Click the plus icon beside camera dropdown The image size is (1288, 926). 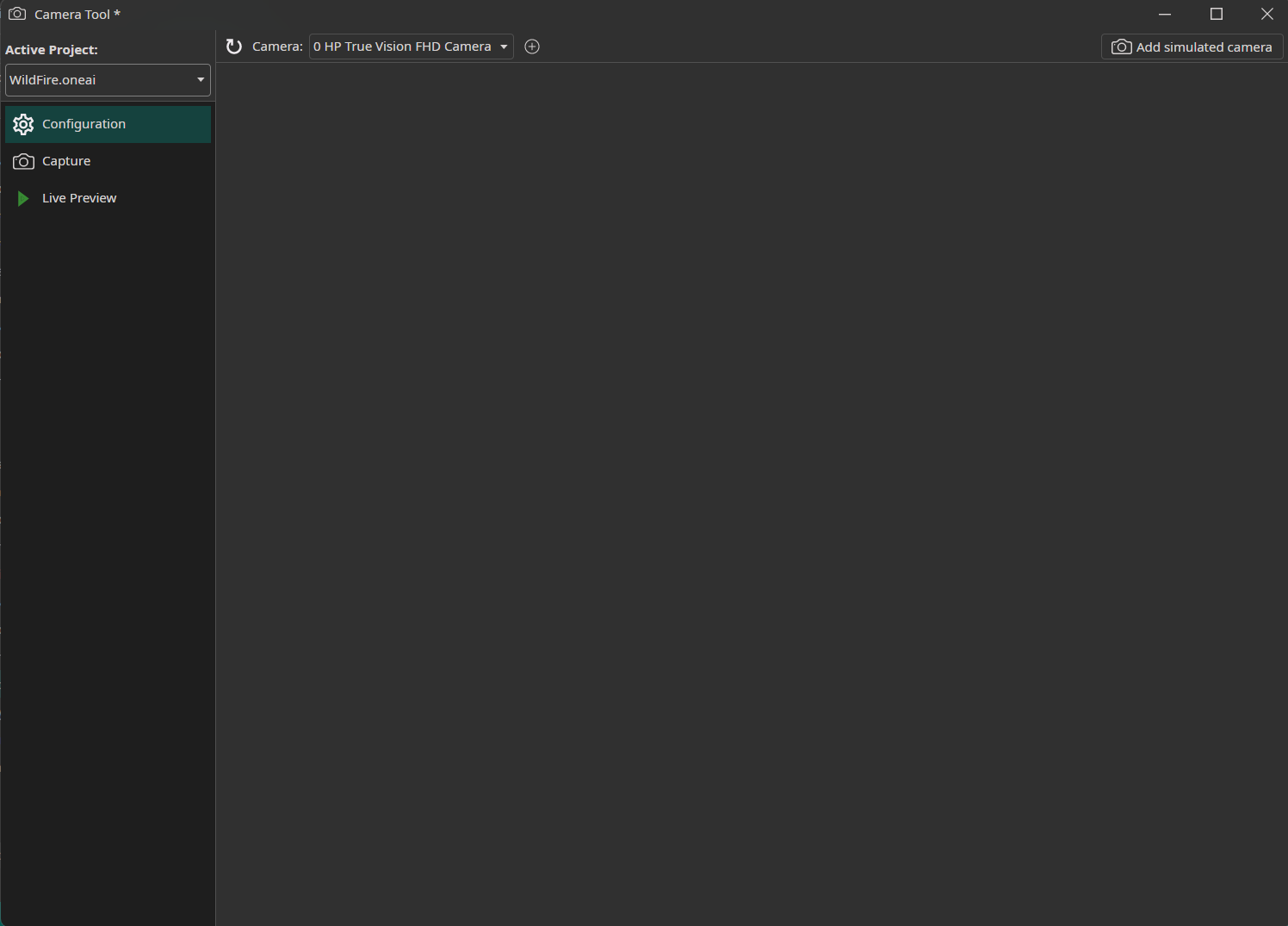(x=532, y=47)
